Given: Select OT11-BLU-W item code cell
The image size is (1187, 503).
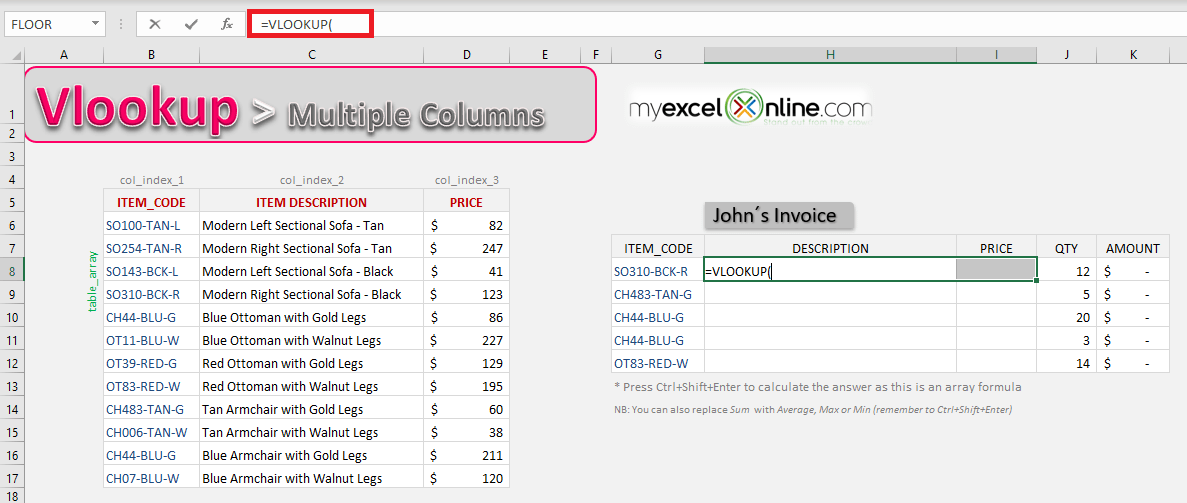Looking at the screenshot, I should click(151, 340).
